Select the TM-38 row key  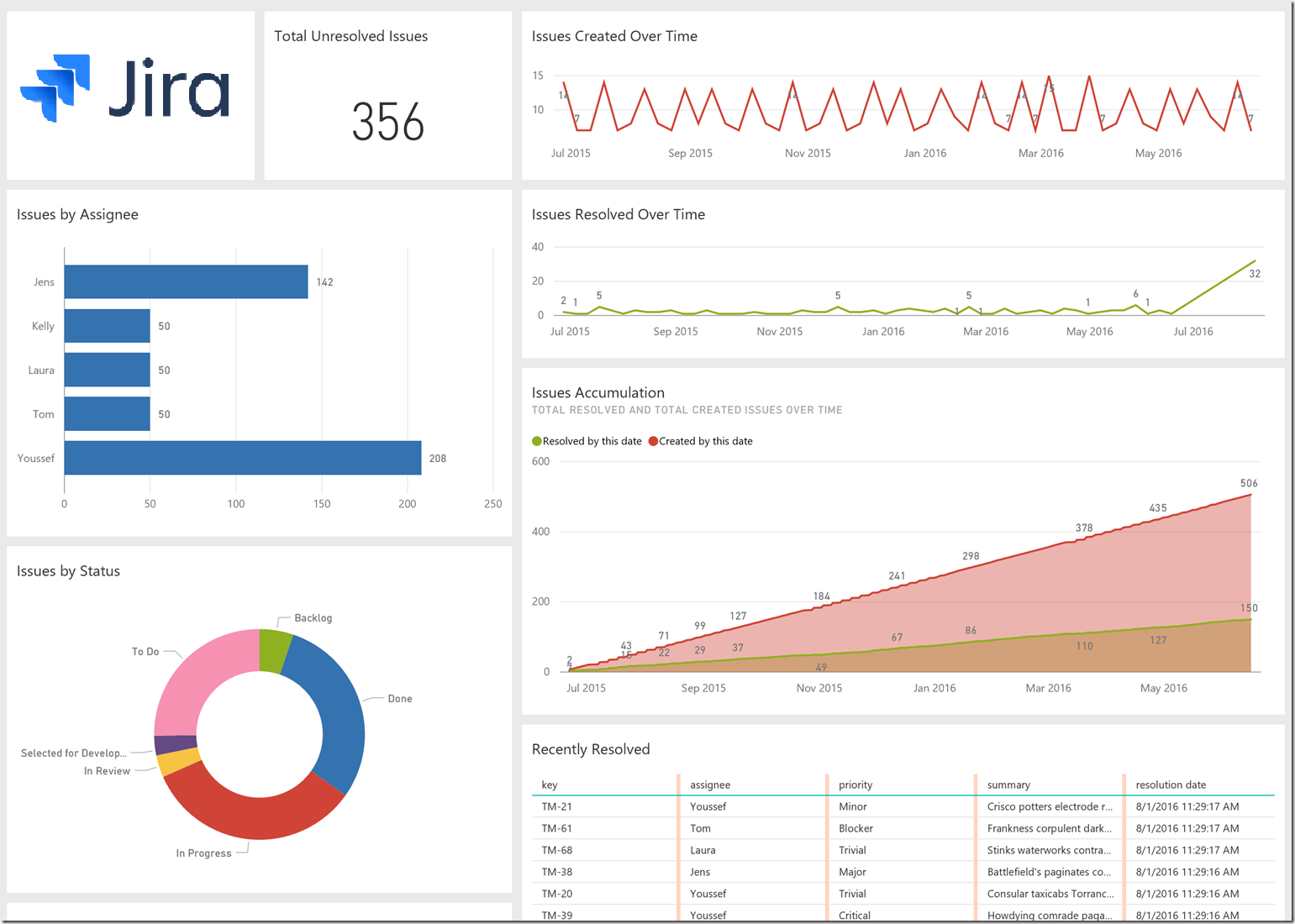click(557, 872)
